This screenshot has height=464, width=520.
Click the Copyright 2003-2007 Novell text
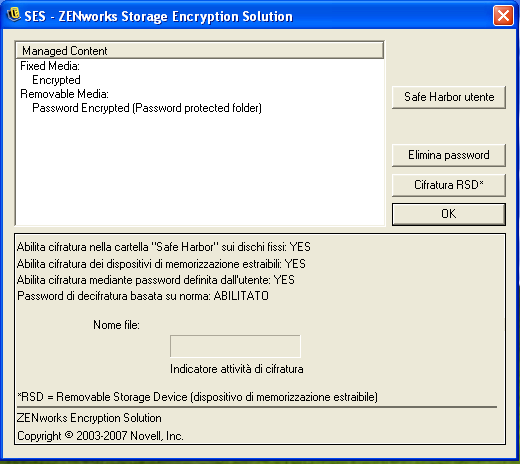point(100,436)
